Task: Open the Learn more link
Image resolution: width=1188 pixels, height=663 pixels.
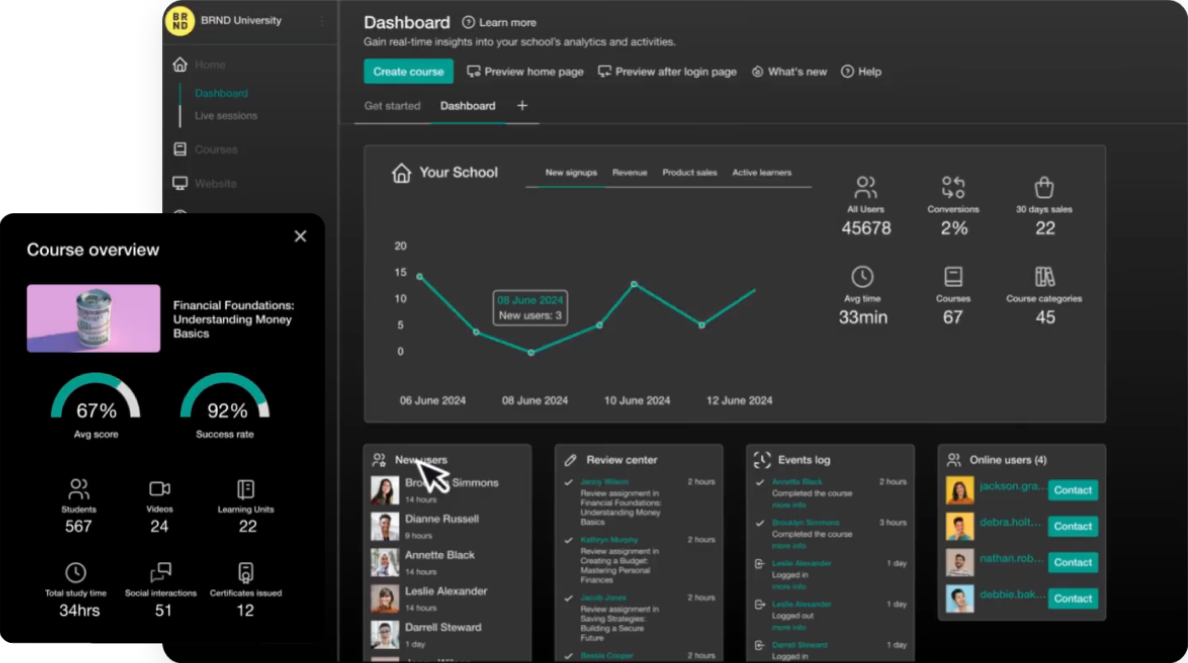Action: (x=499, y=22)
